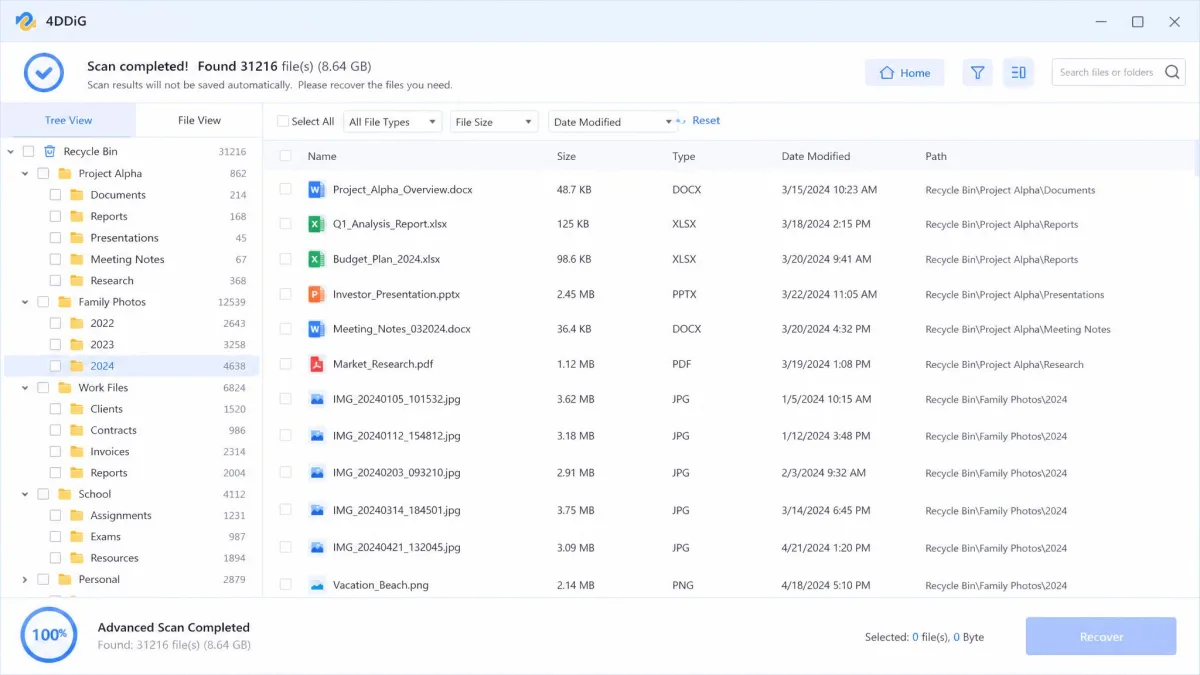Screen dimensions: 1200x675
Task: Click the Path column header
Action: [x=936, y=156]
